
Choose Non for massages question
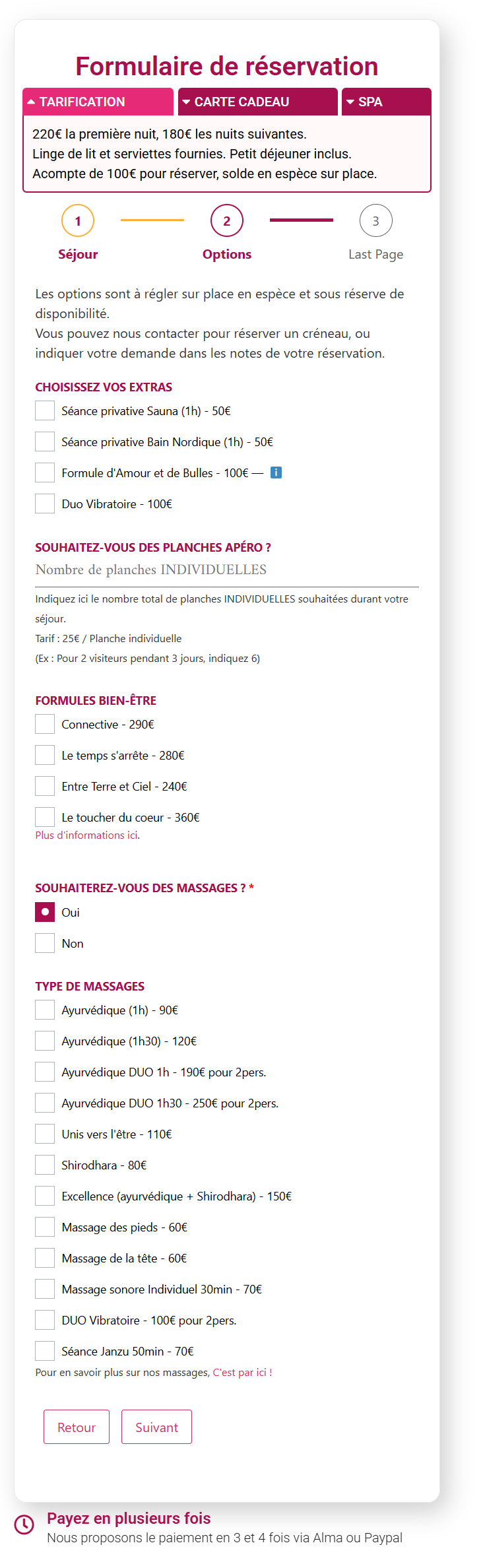[45, 943]
